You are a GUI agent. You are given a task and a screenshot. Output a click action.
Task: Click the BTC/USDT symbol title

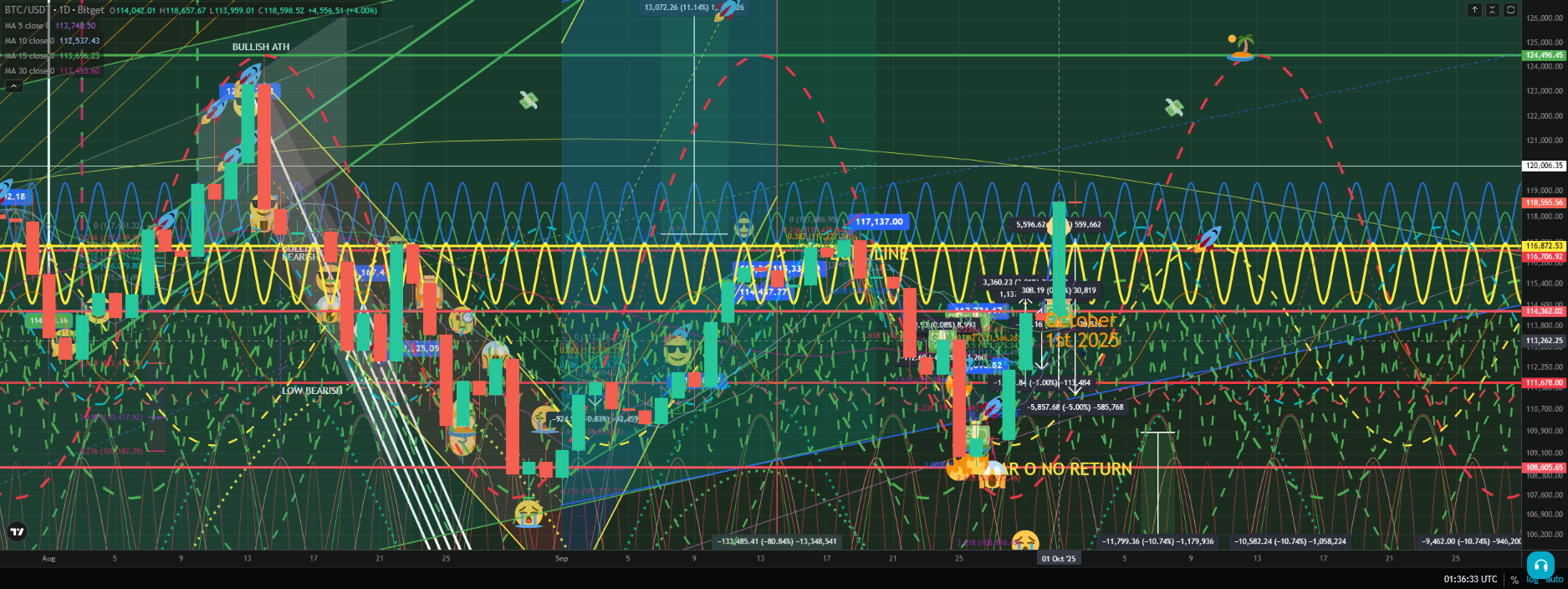pos(26,10)
